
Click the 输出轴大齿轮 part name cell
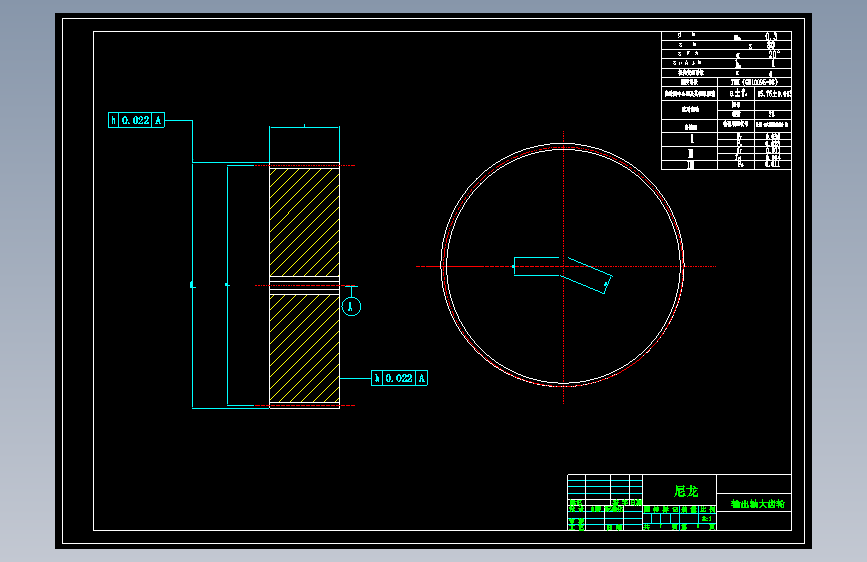754,503
